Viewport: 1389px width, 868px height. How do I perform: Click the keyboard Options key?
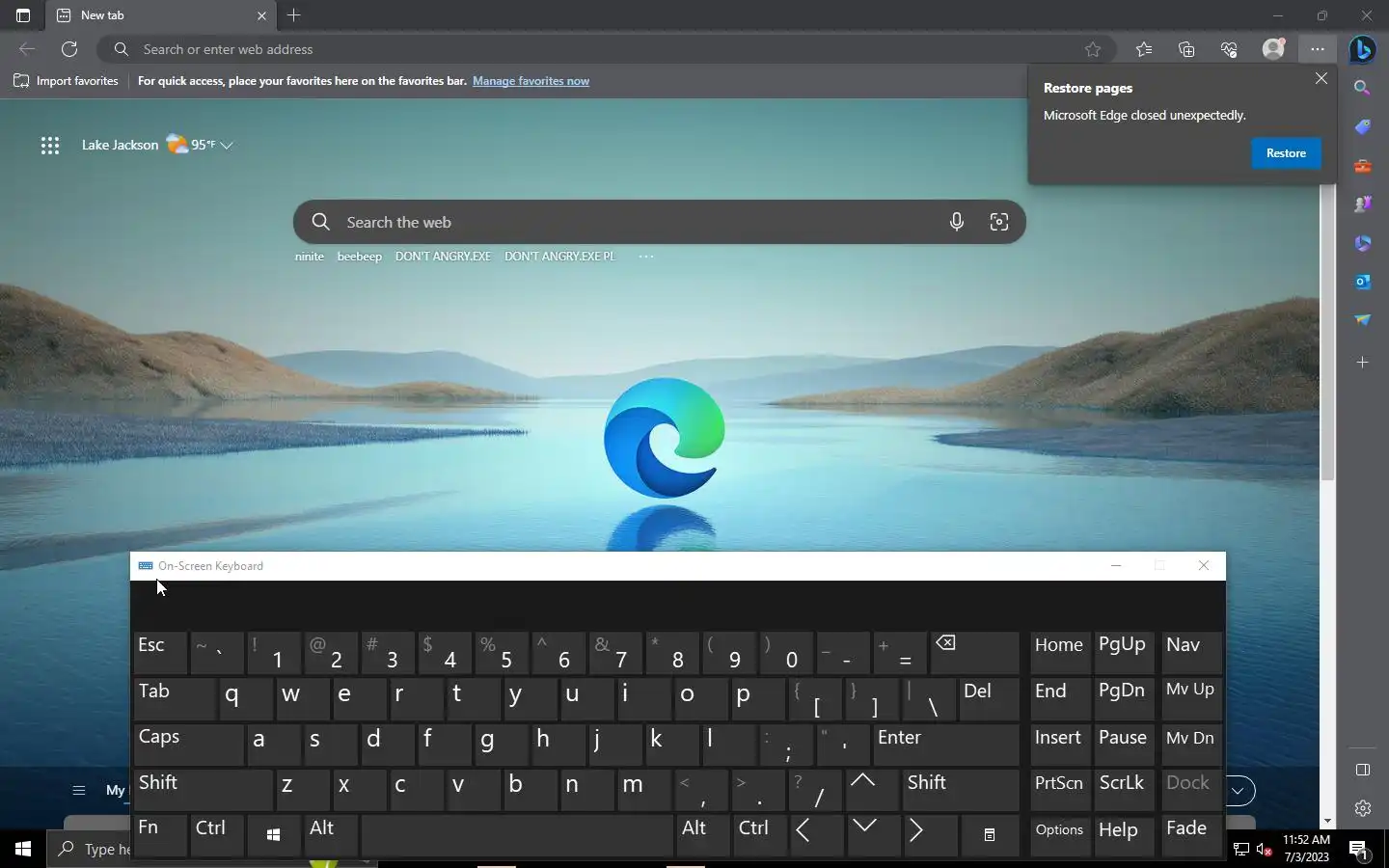tap(1060, 835)
